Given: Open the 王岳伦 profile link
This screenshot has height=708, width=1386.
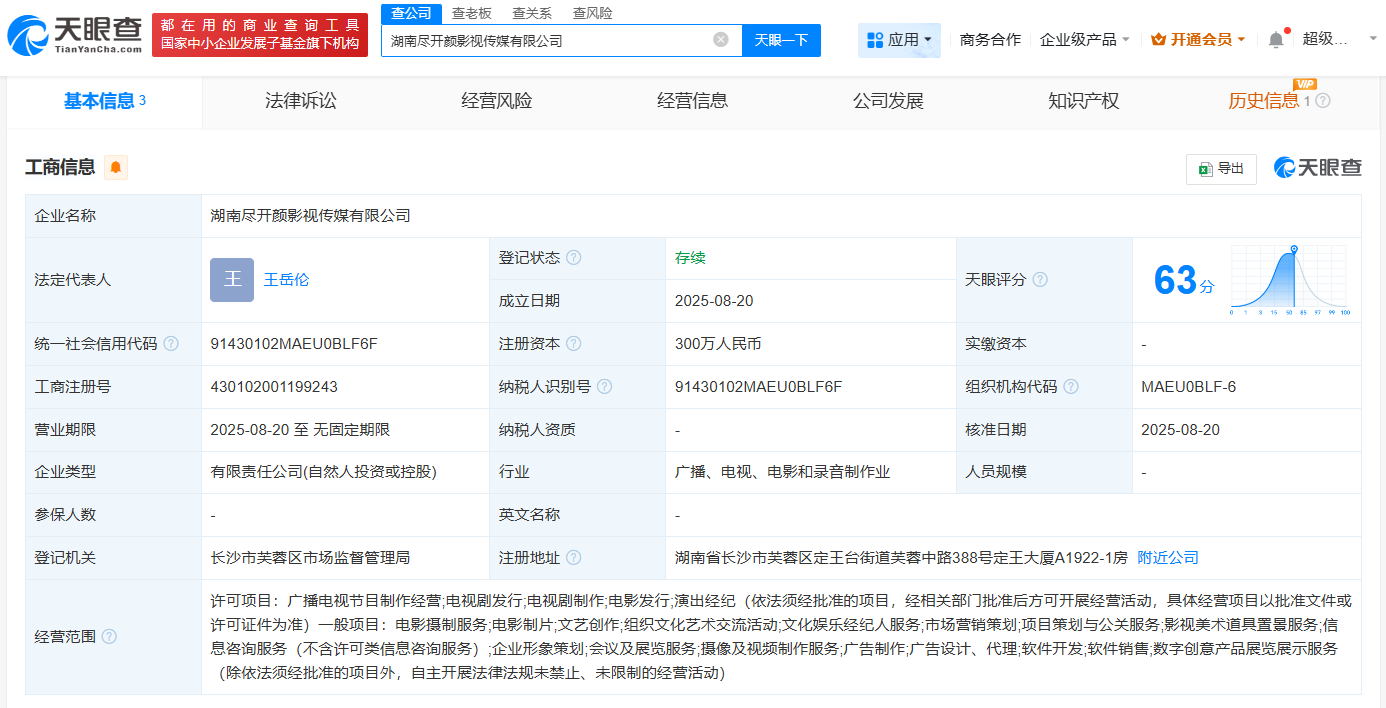Looking at the screenshot, I should click(x=287, y=280).
